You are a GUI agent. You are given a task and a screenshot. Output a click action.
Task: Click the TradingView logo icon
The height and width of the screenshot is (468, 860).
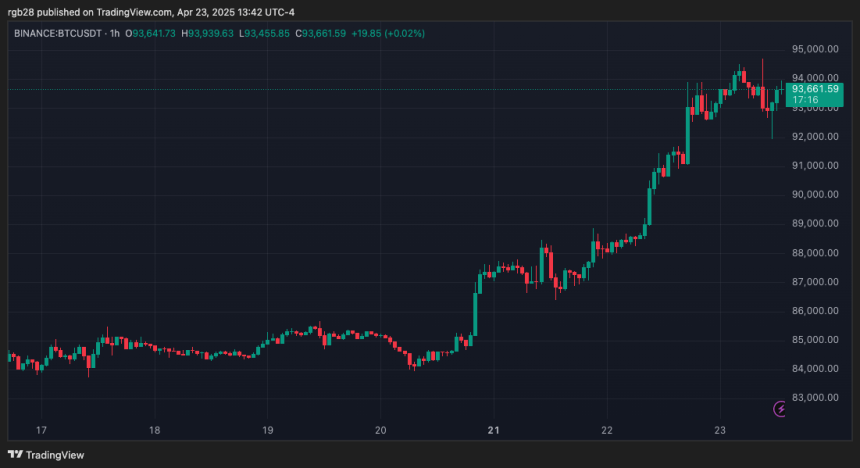tap(15, 454)
